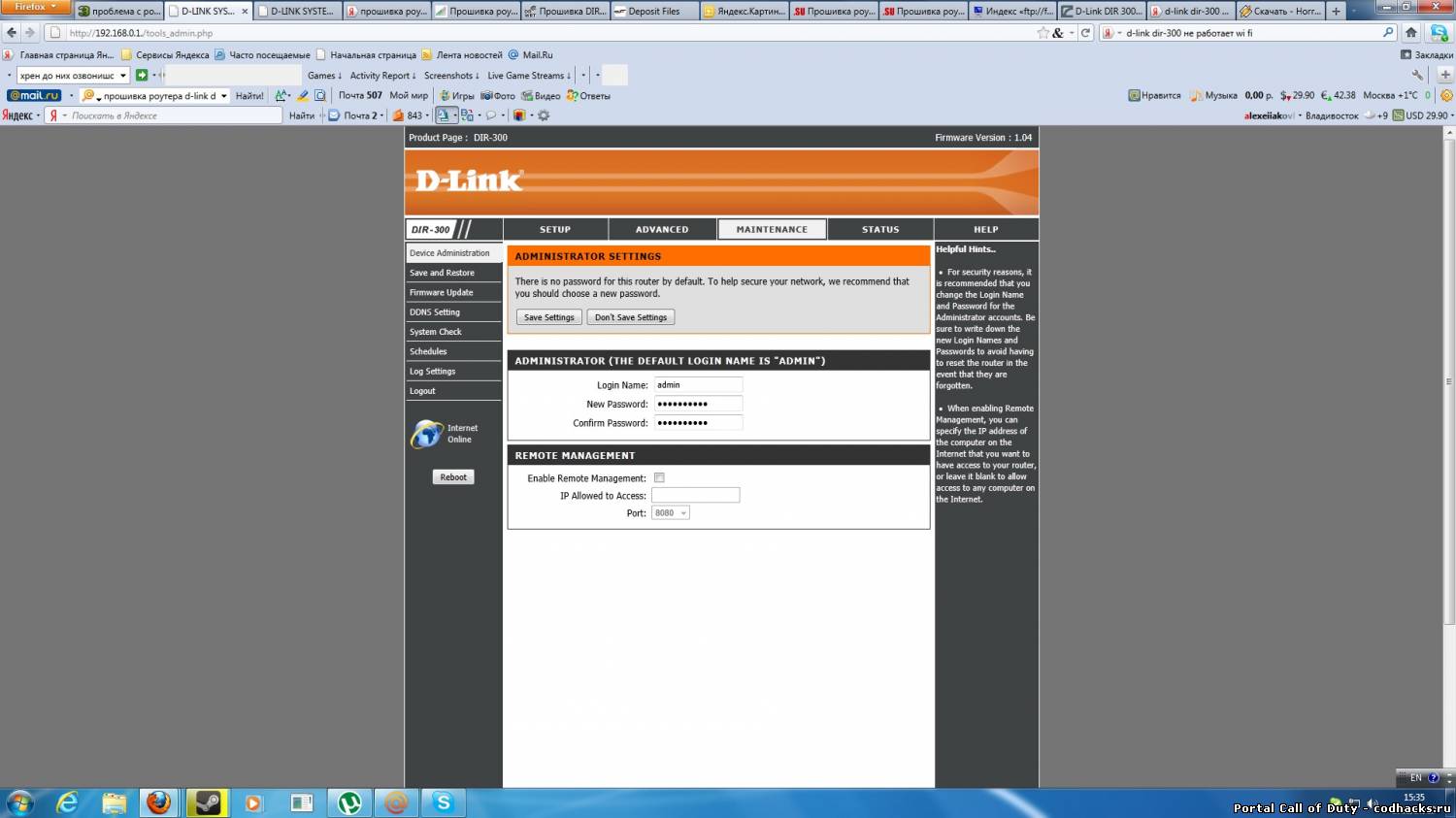The height and width of the screenshot is (818, 1456).
Task: Expand the Games toolbar dropdown
Action: [x=325, y=76]
